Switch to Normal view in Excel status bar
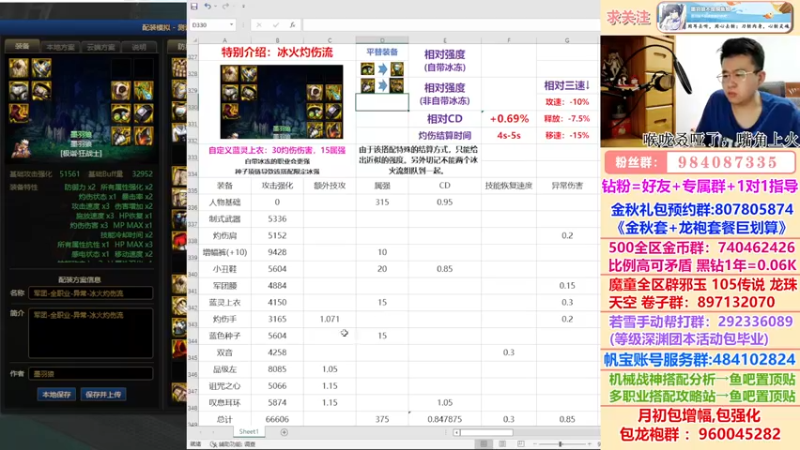The width and height of the screenshot is (800, 450). coord(483,444)
